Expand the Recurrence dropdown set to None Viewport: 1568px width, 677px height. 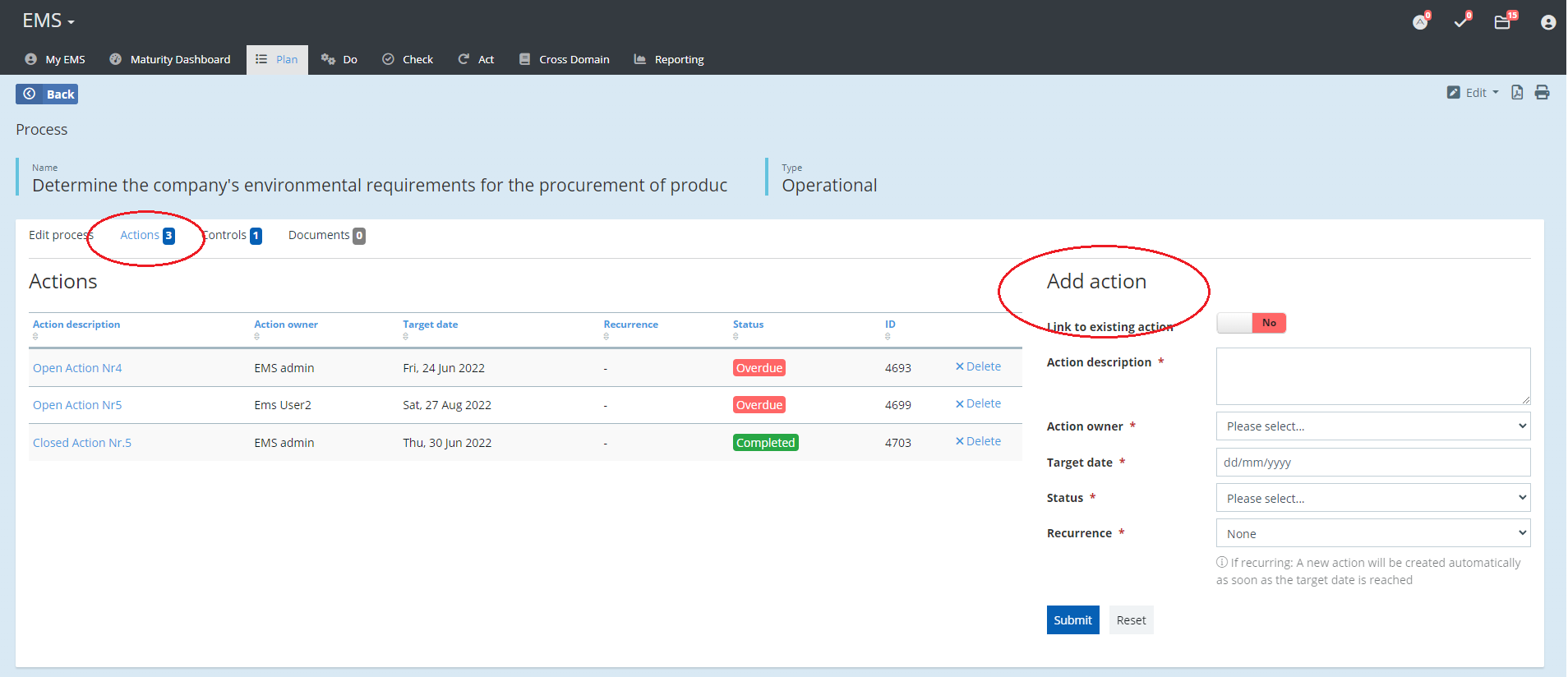(x=1372, y=534)
